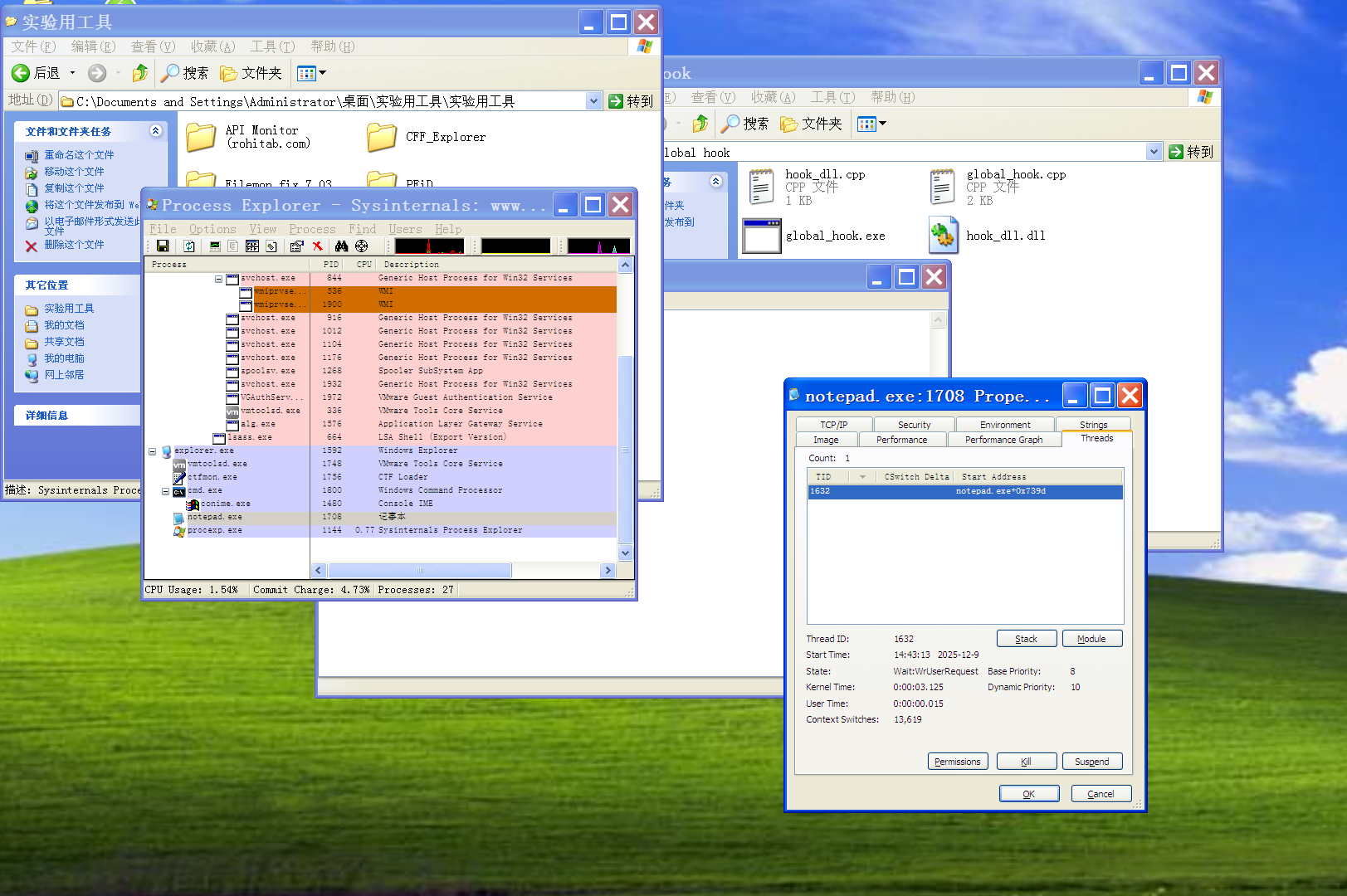Collapse 文件和文件夹任务 panel chevron
This screenshot has width=1347, height=896.
coord(155,131)
